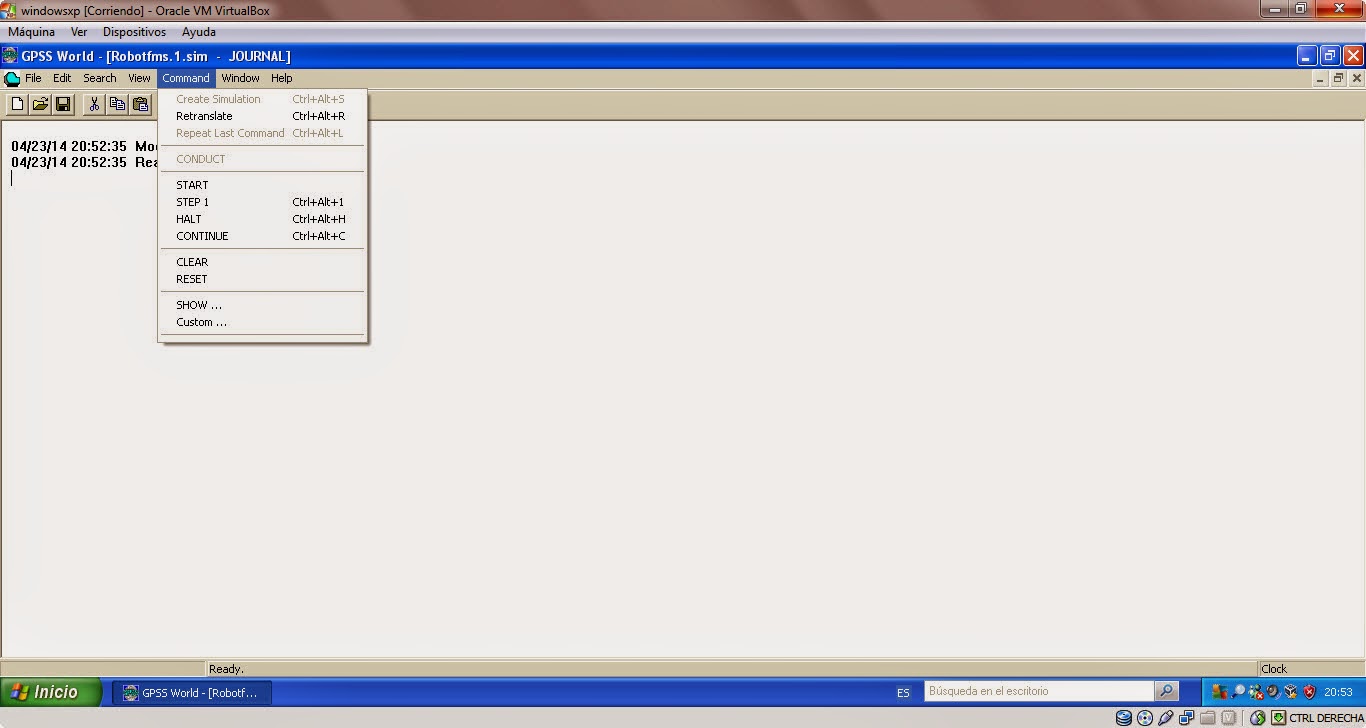Choose Retranslate from Command menu
This screenshot has height=728, width=1366.
tap(263, 116)
